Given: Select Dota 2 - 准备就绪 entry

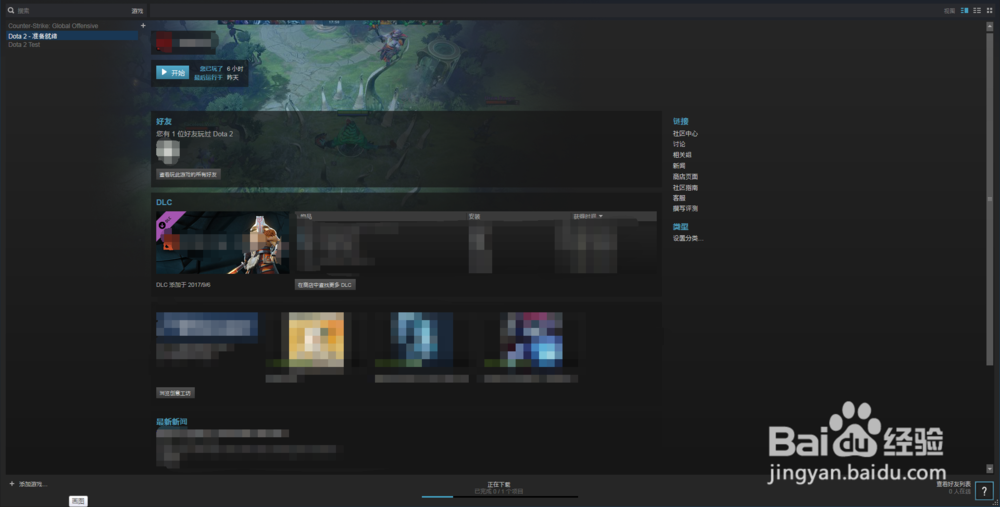Looking at the screenshot, I should pos(72,36).
